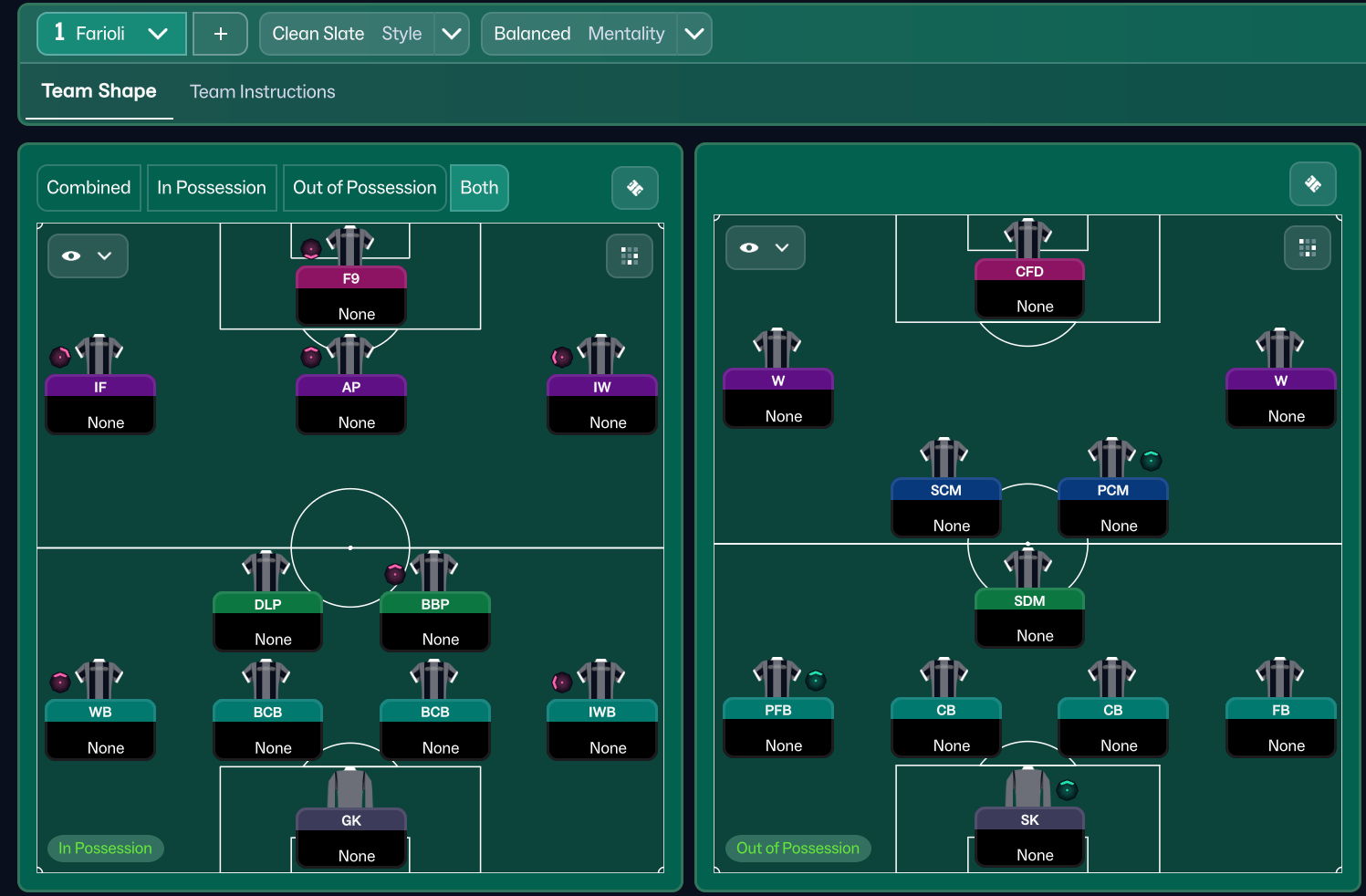The width and height of the screenshot is (1366, 896).
Task: Open the grid icon on the Out of Possession pitch
Action: coord(1307,247)
